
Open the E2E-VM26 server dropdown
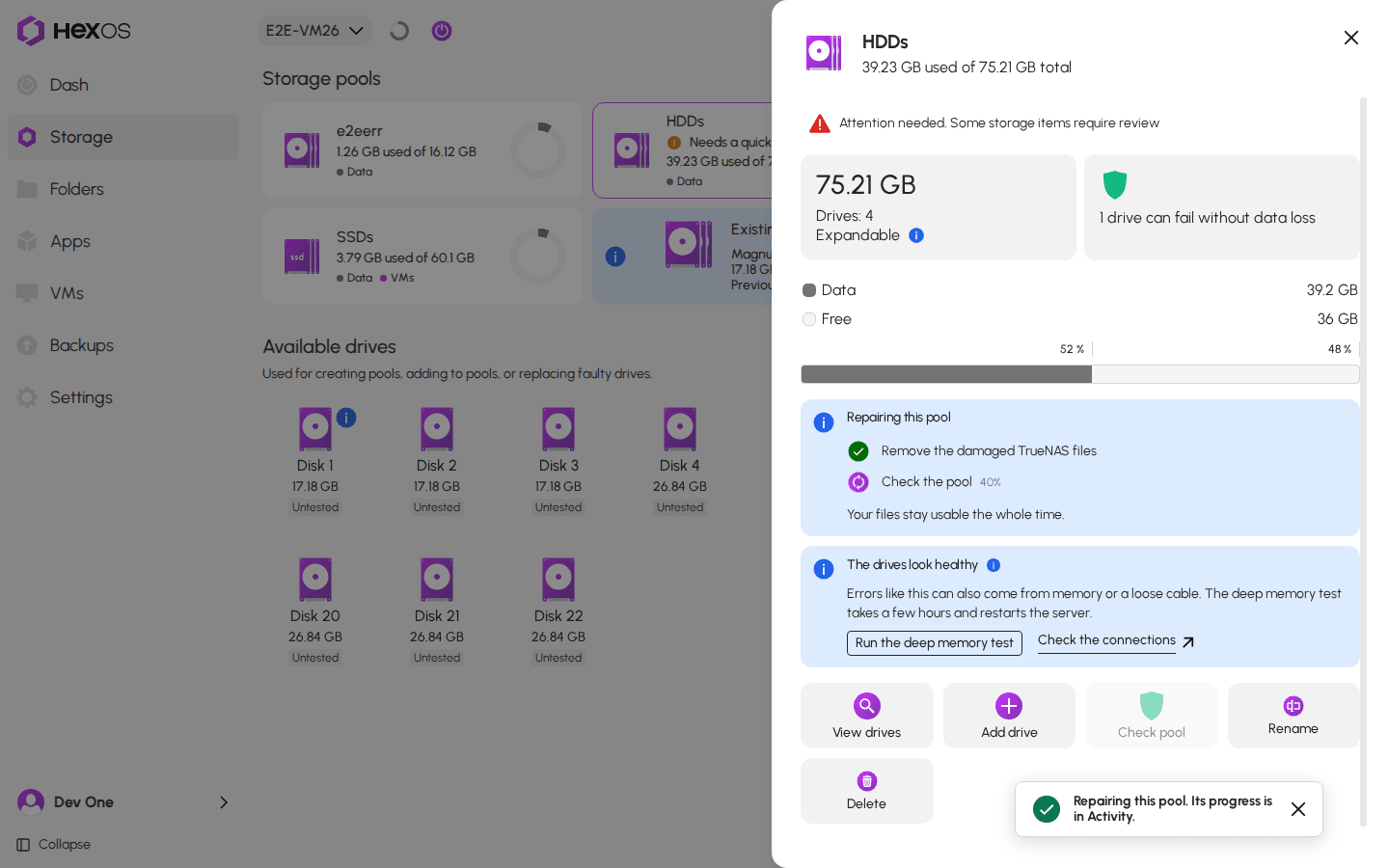314,31
